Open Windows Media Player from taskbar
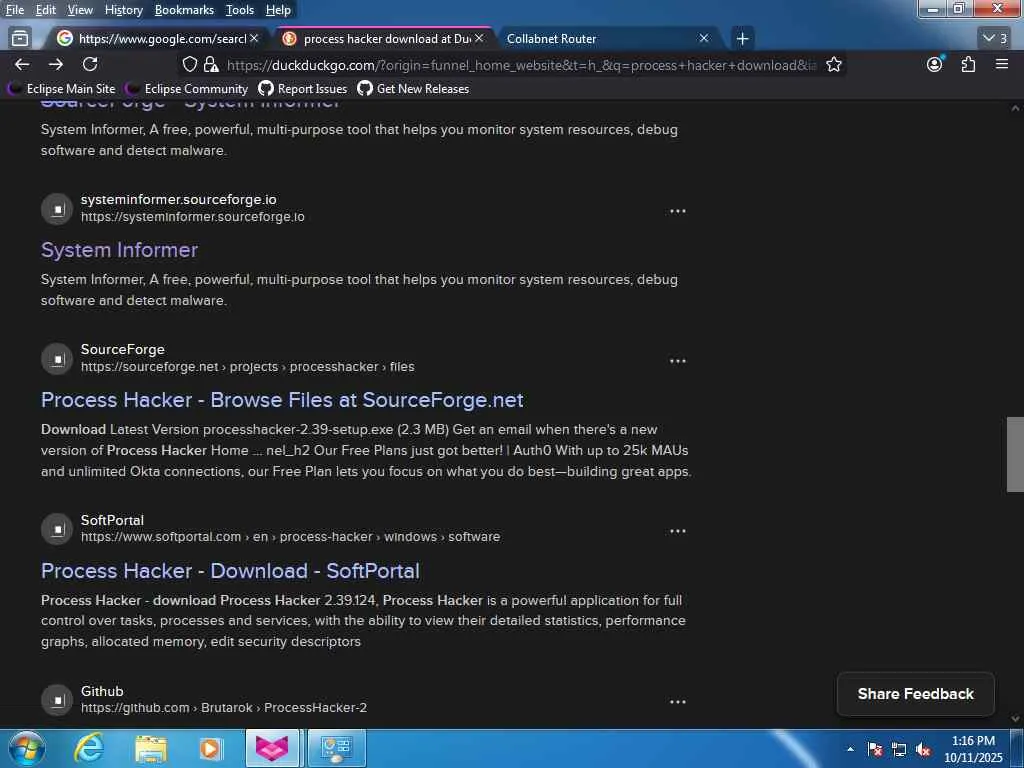The image size is (1024, 768). [211, 748]
